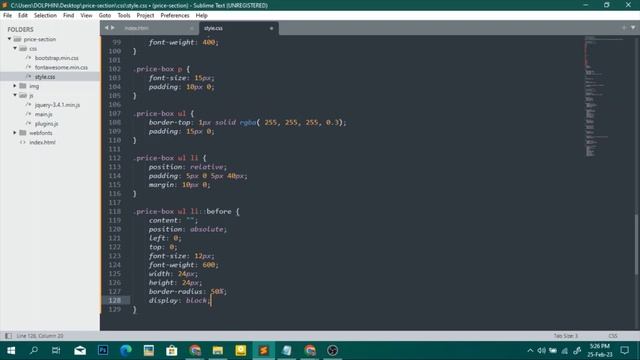640x360 pixels.
Task: Open the Help menu
Action: 201,16
